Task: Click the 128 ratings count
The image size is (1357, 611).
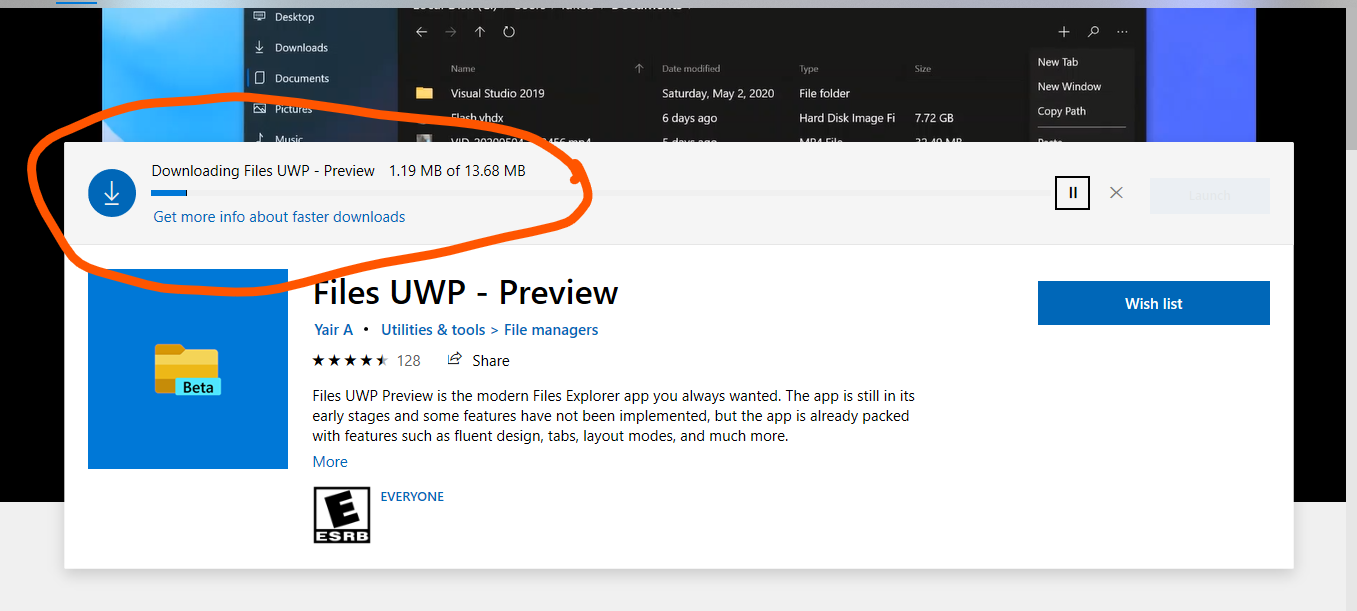Action: [408, 360]
